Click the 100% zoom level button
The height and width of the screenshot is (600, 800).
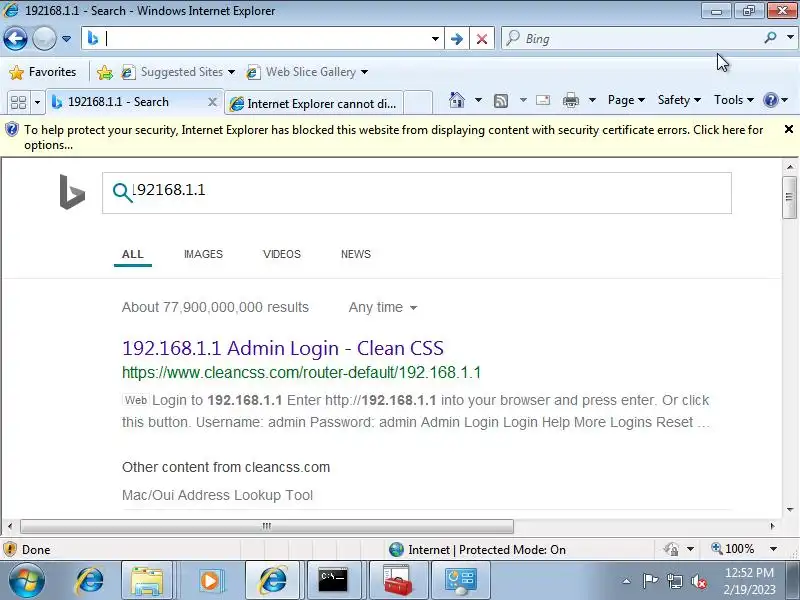733,549
